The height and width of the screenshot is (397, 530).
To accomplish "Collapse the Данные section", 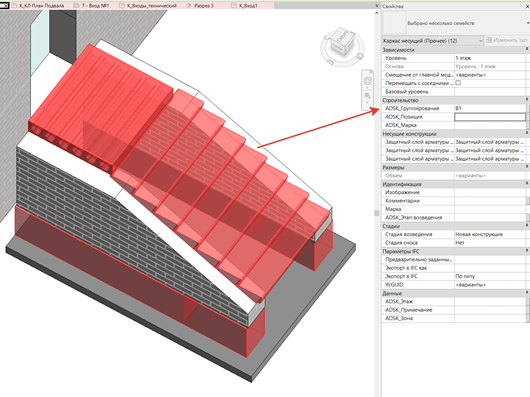I will pyautogui.click(x=527, y=293).
